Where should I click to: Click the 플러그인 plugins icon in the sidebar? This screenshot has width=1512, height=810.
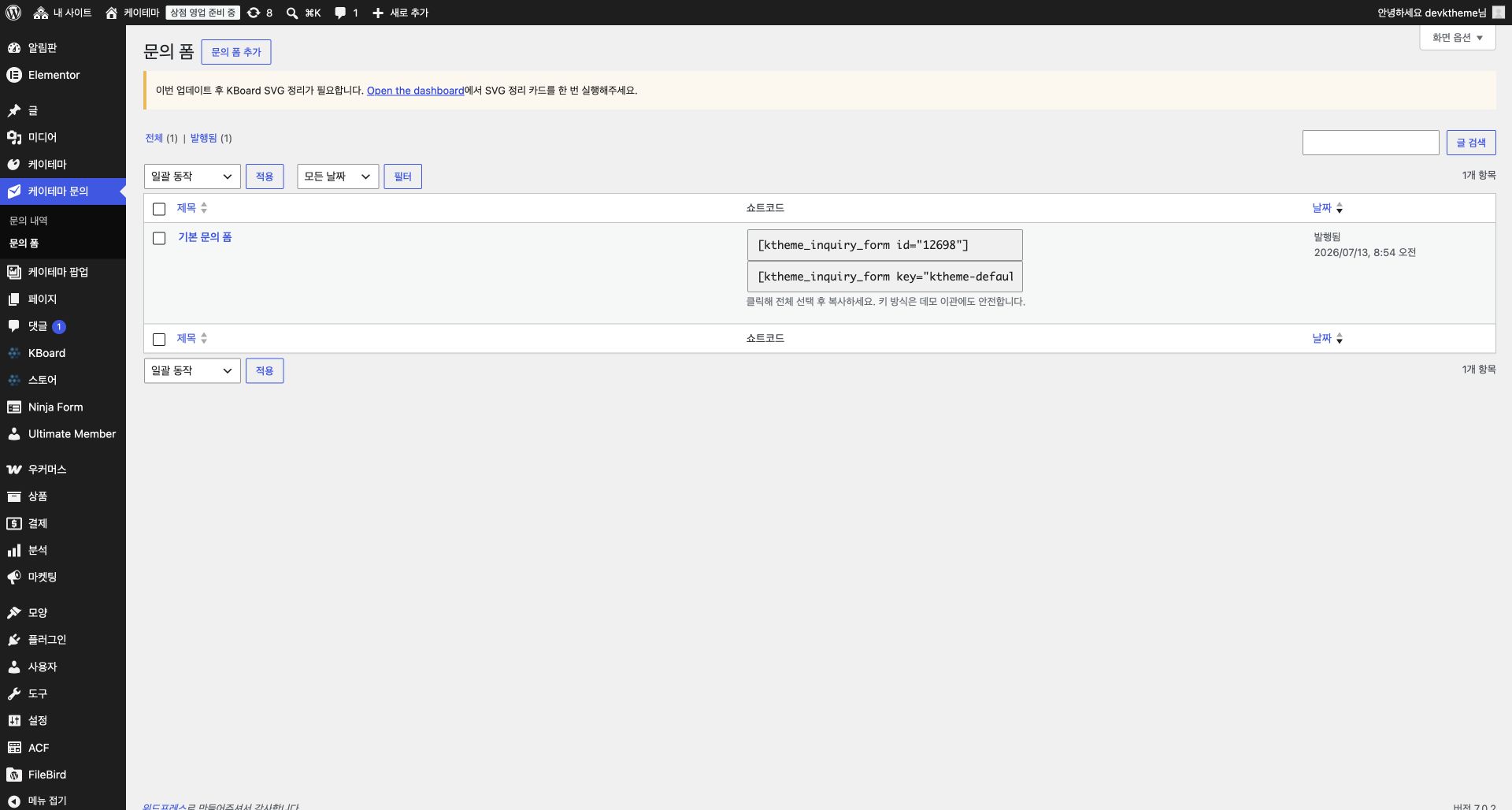click(14, 640)
